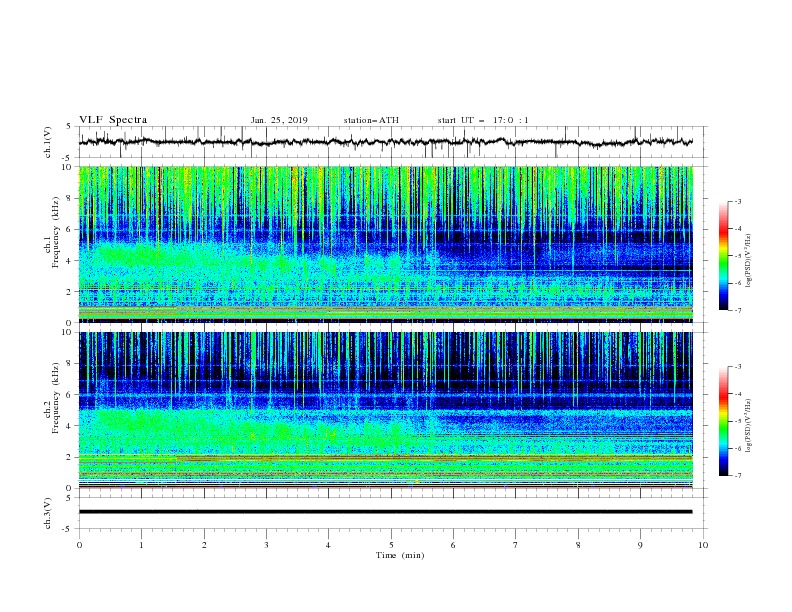This screenshot has height=612, width=792.
Task: Click time axis tick label "9"
Action: click(640, 545)
